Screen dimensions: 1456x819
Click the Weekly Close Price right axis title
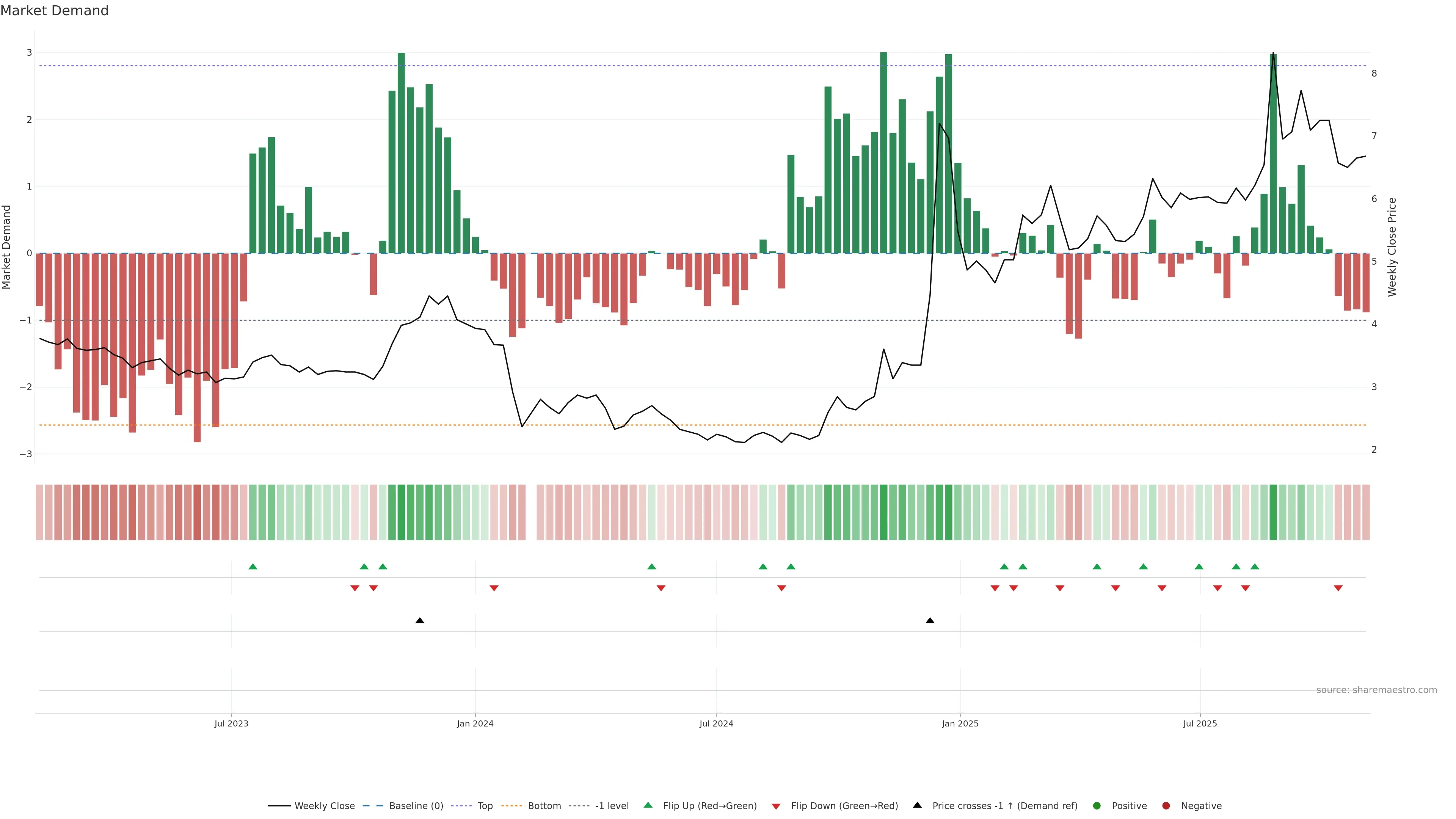(1392, 247)
